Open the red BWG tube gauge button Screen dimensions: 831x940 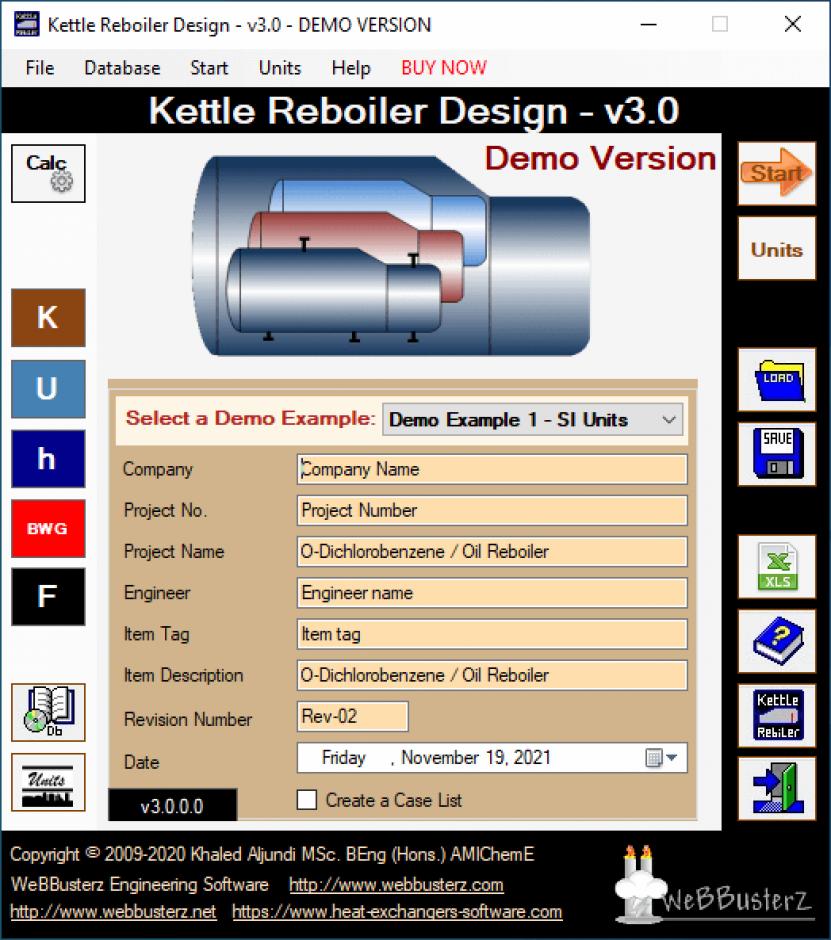pos(48,528)
